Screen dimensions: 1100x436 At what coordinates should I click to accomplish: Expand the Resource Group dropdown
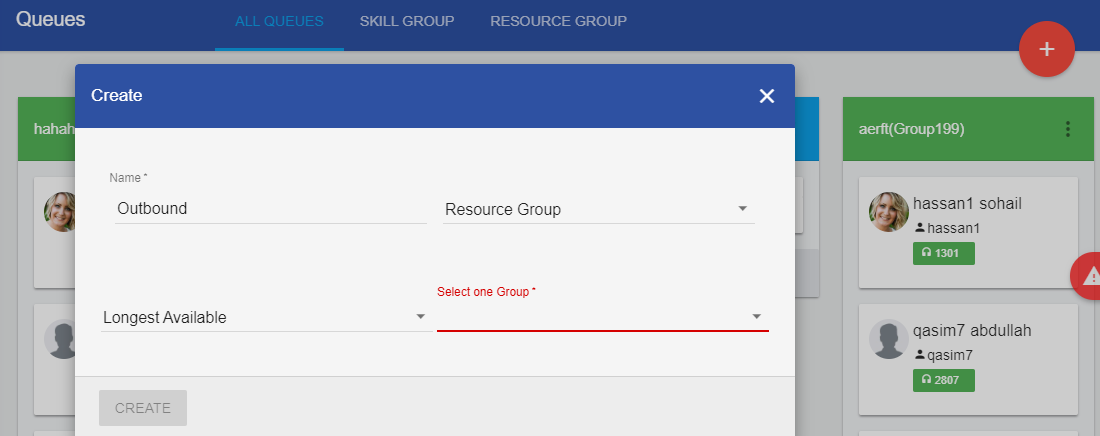(x=597, y=209)
